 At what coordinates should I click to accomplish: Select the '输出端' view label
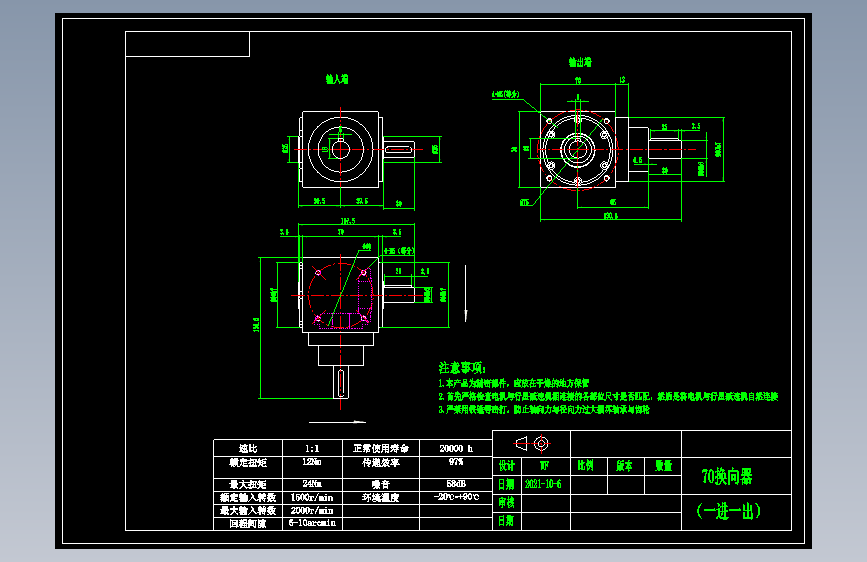click(580, 62)
